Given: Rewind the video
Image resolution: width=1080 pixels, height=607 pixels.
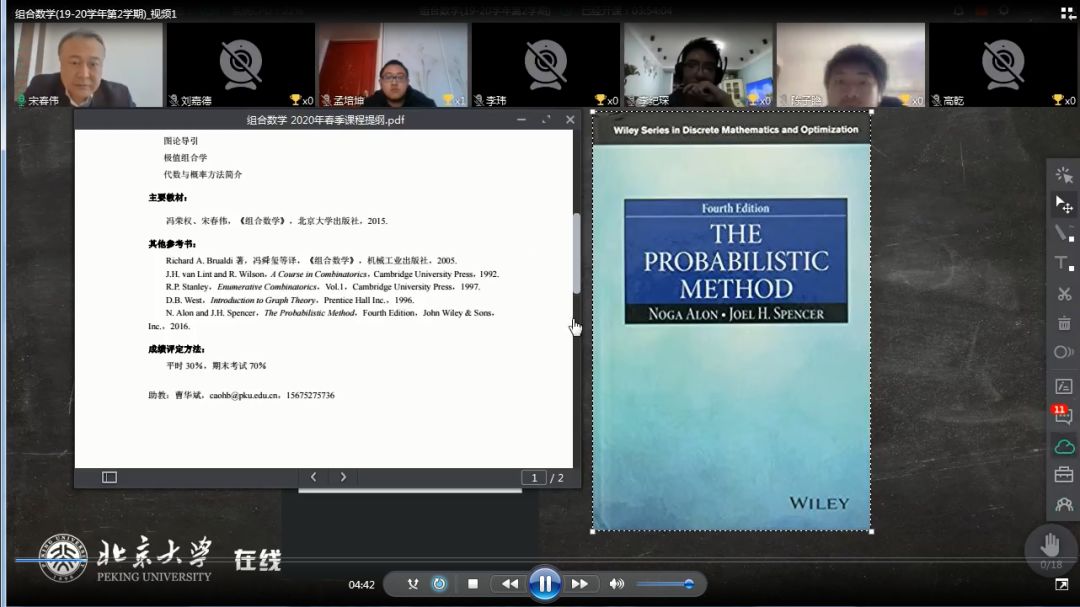Looking at the screenshot, I should point(510,584).
